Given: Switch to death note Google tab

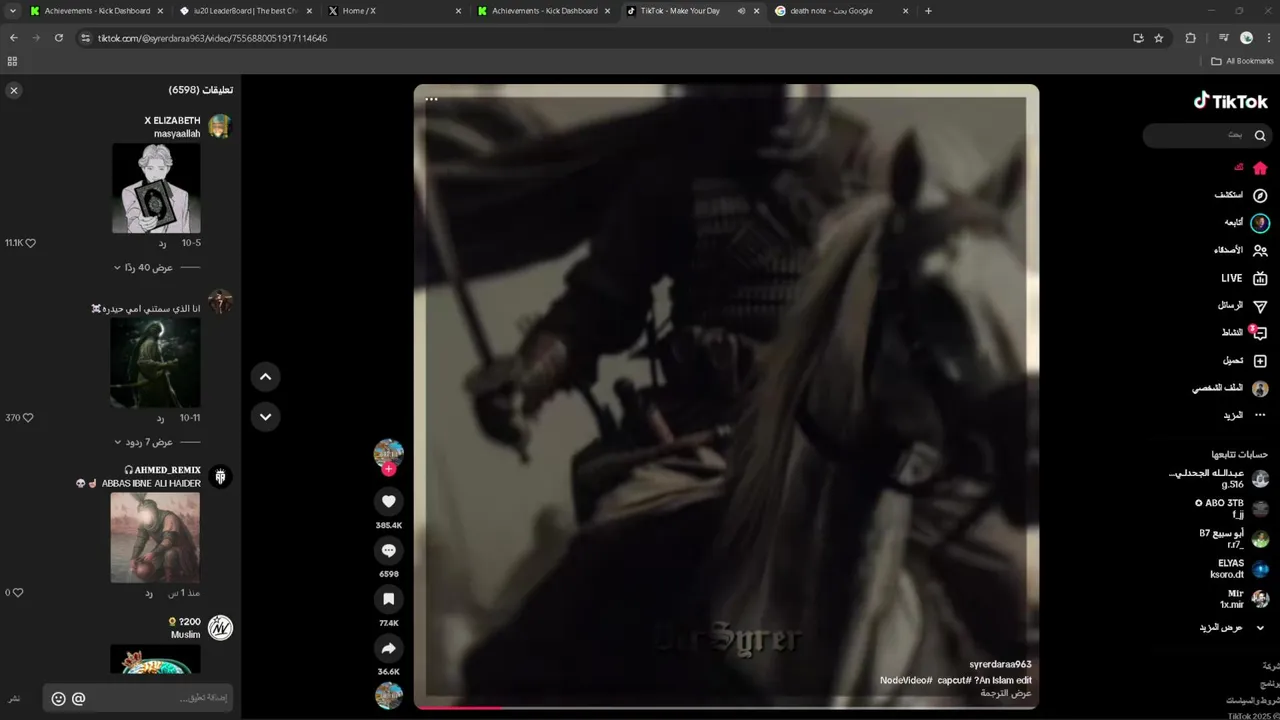Looking at the screenshot, I should coord(842,11).
